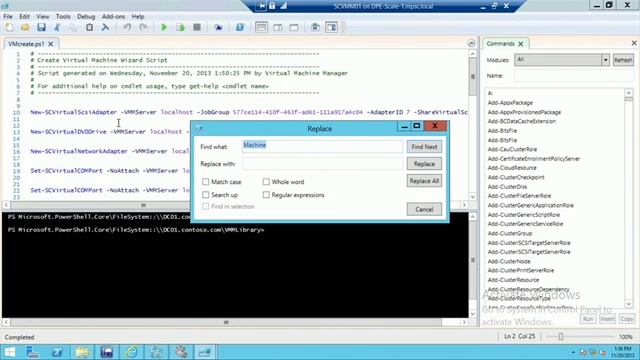Open File Explorer from taskbar
640x360 pixels.
[82, 352]
